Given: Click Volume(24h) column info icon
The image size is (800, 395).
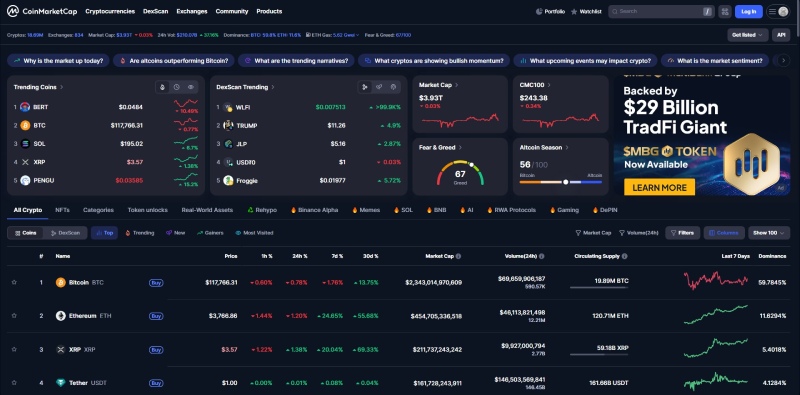Looking at the screenshot, I should pos(541,256).
